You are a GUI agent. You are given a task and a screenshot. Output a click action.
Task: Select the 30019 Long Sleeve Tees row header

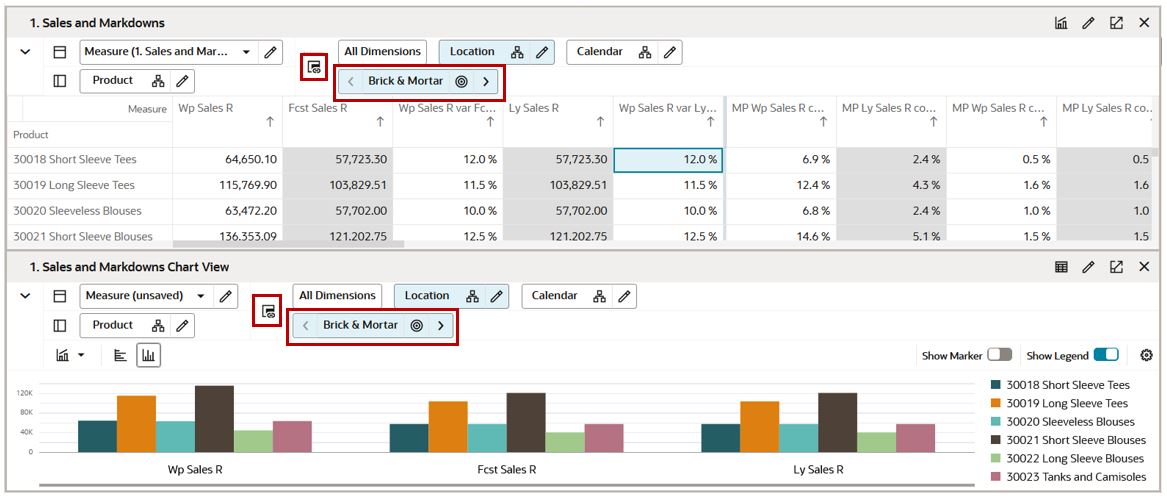pos(91,185)
